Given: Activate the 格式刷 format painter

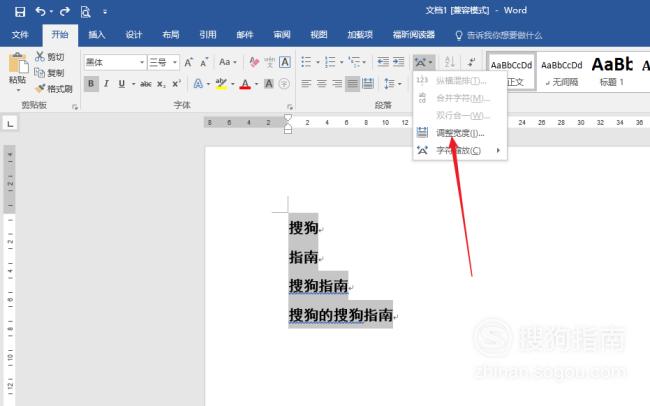Looking at the screenshot, I should pos(54,89).
